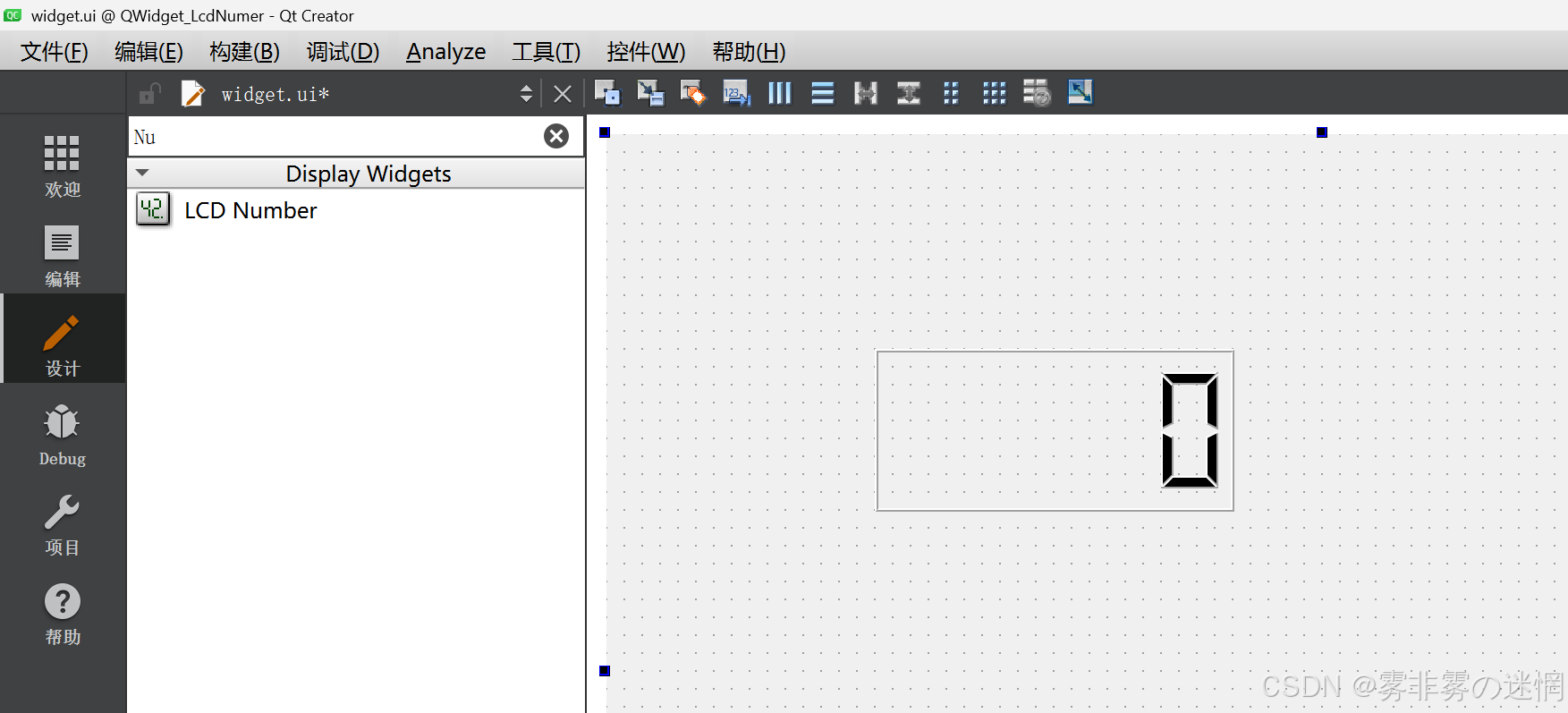Click Adjust Size icon
Viewport: 1568px width, 713px height.
1081,92
